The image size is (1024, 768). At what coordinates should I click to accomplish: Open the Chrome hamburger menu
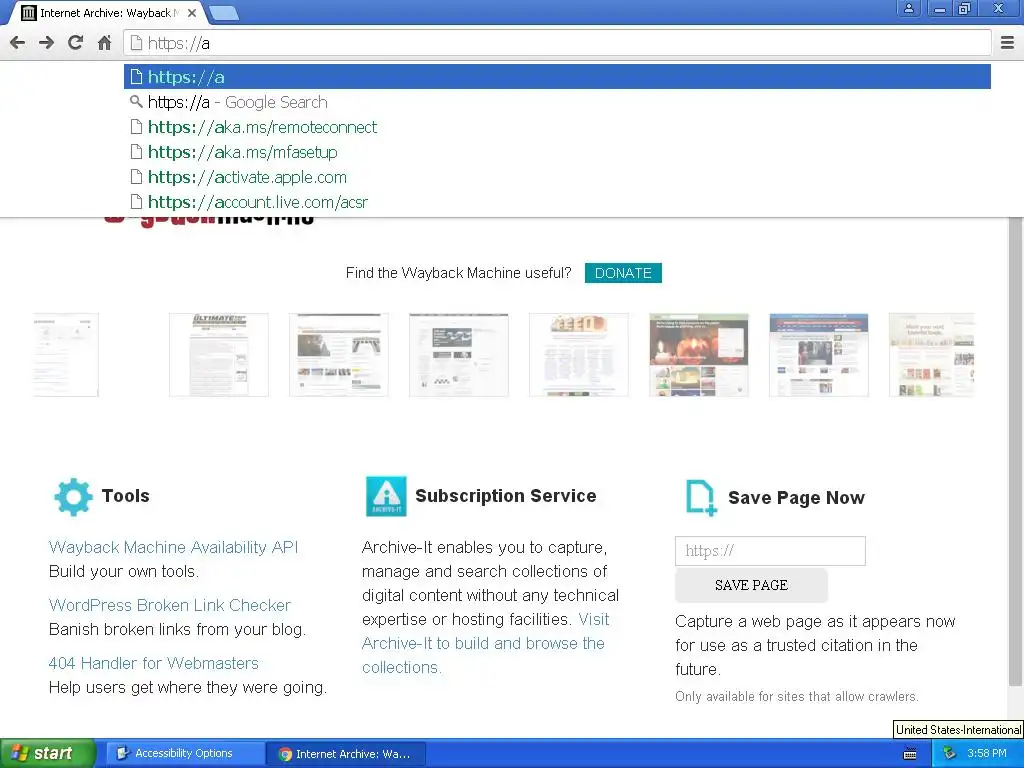(1008, 43)
